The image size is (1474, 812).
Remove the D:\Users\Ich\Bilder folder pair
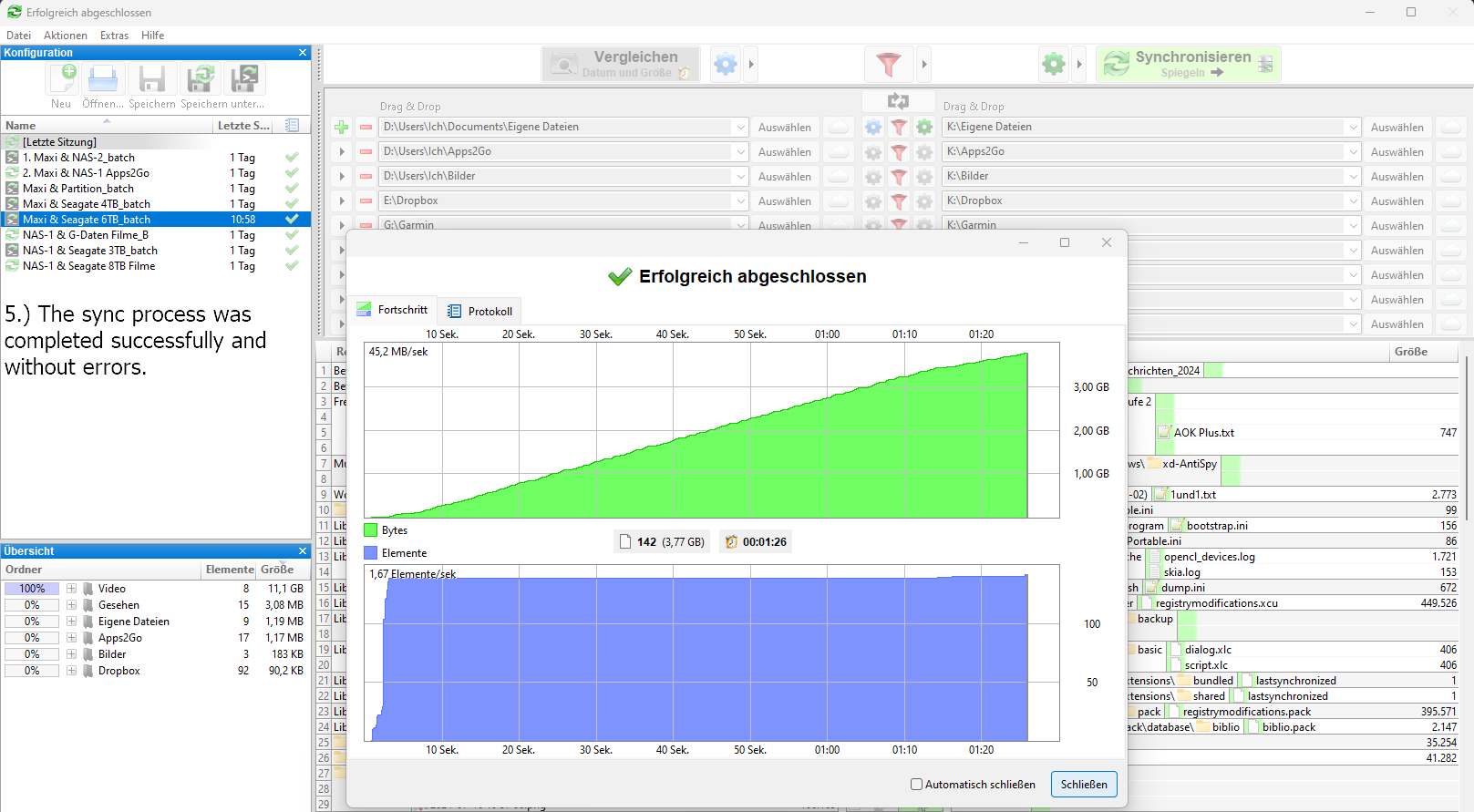[x=366, y=177]
